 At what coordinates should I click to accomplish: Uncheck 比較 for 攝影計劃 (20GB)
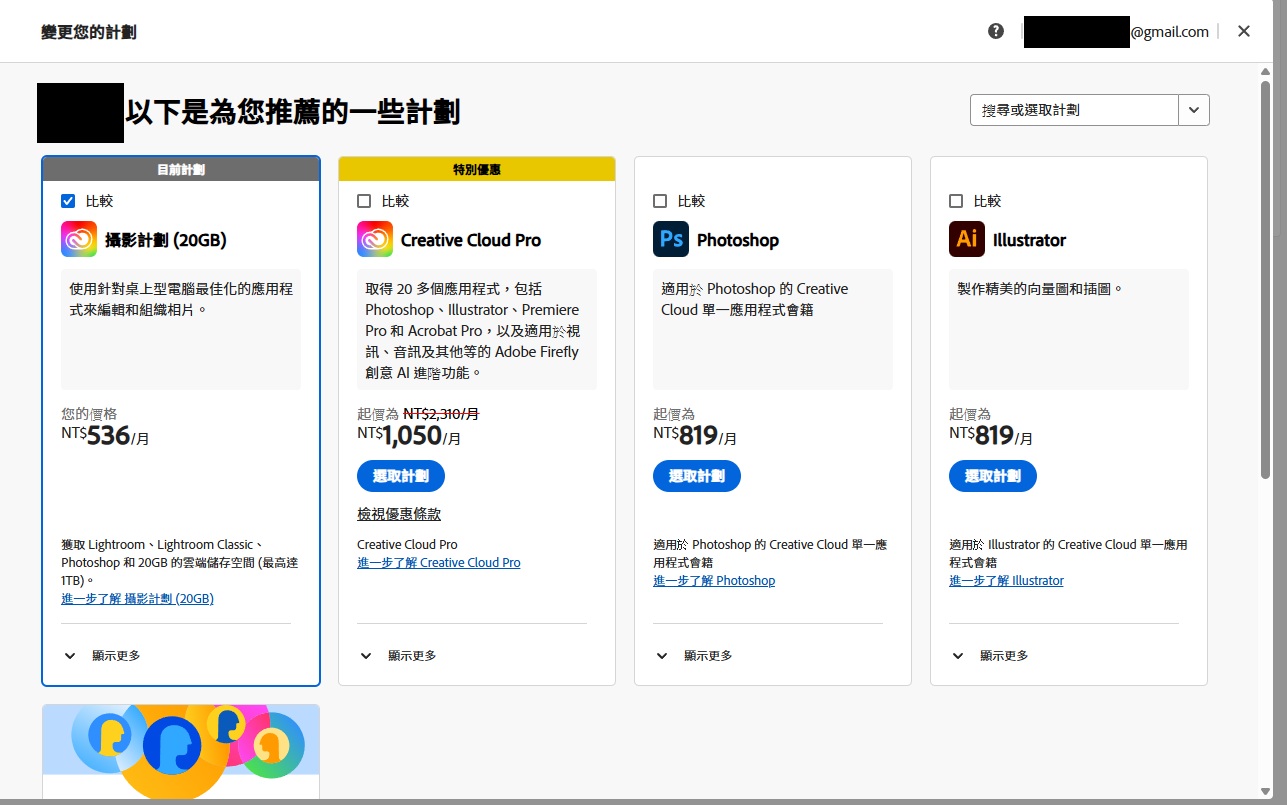tap(68, 201)
